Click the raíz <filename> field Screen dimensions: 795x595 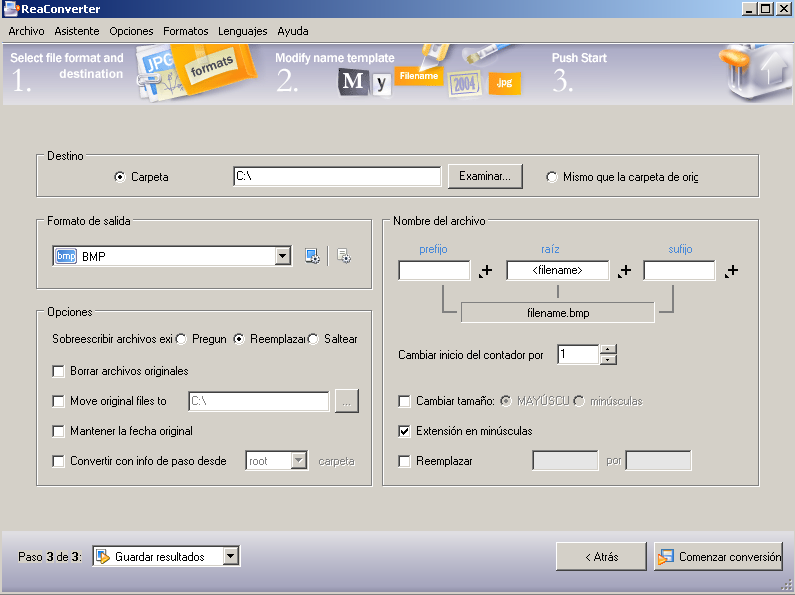(558, 271)
